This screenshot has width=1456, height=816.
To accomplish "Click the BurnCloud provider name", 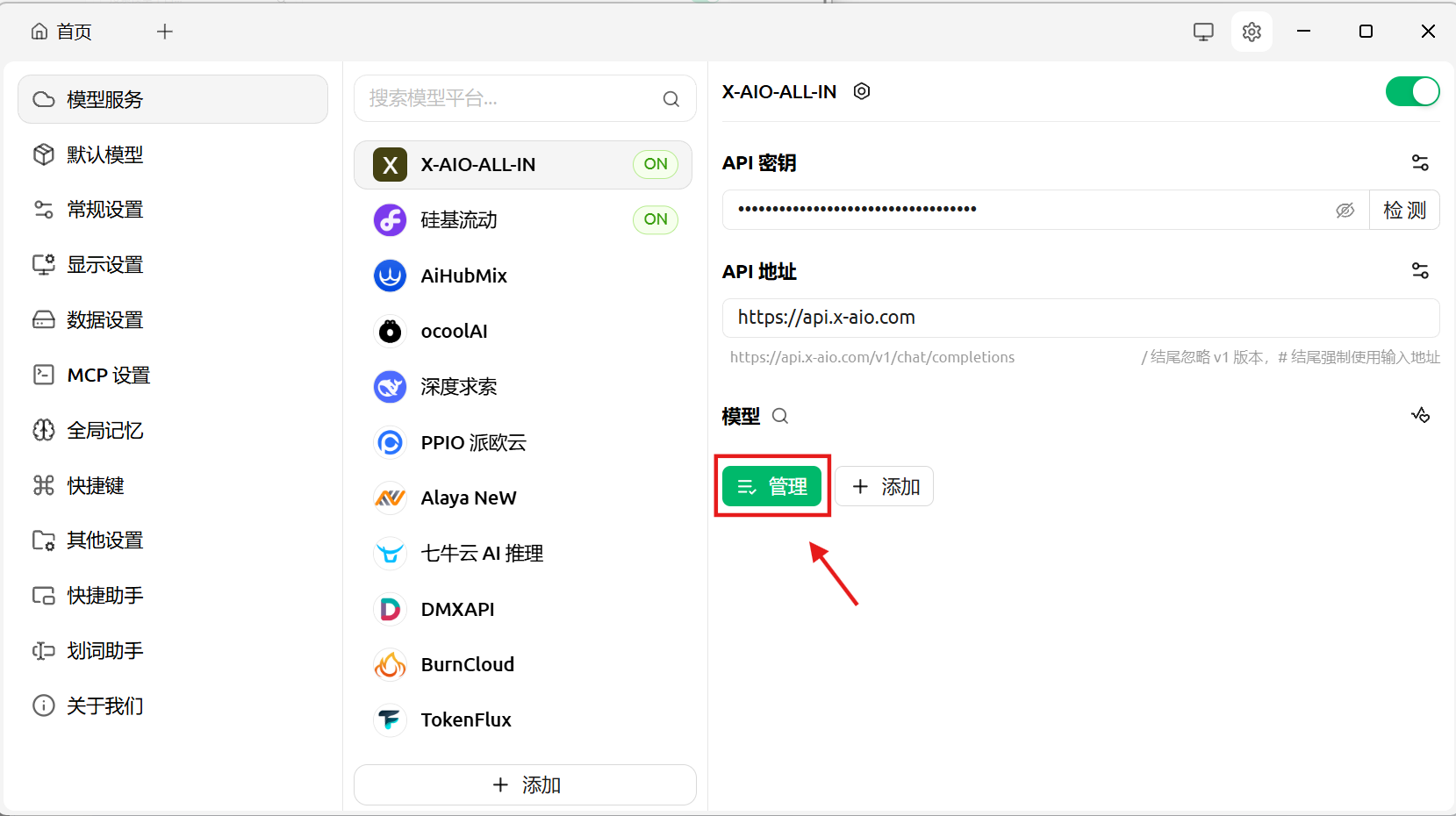I will click(x=468, y=664).
